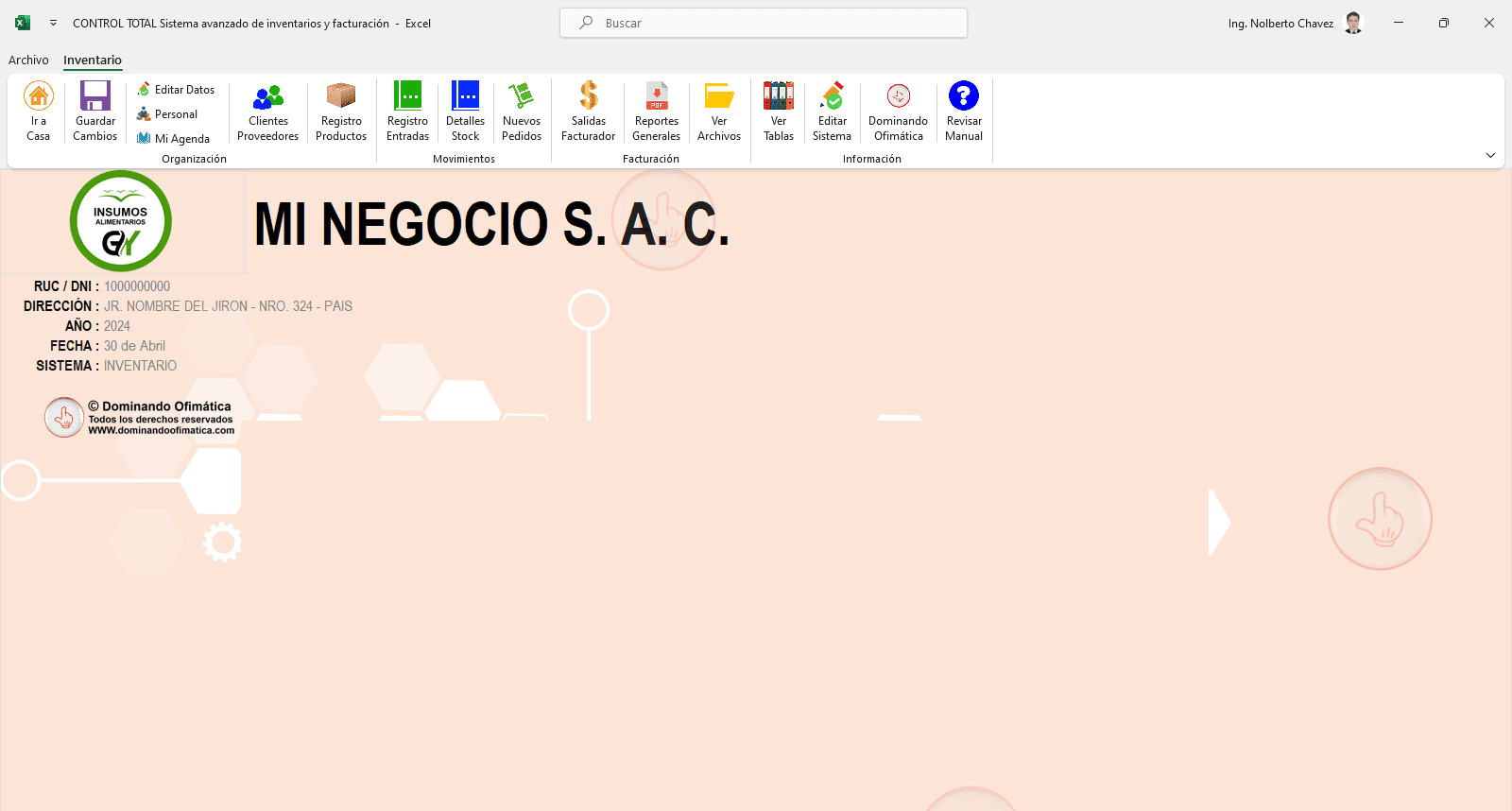Open the Registro Productos box icon
This screenshot has height=811, width=1512.
pos(341,96)
